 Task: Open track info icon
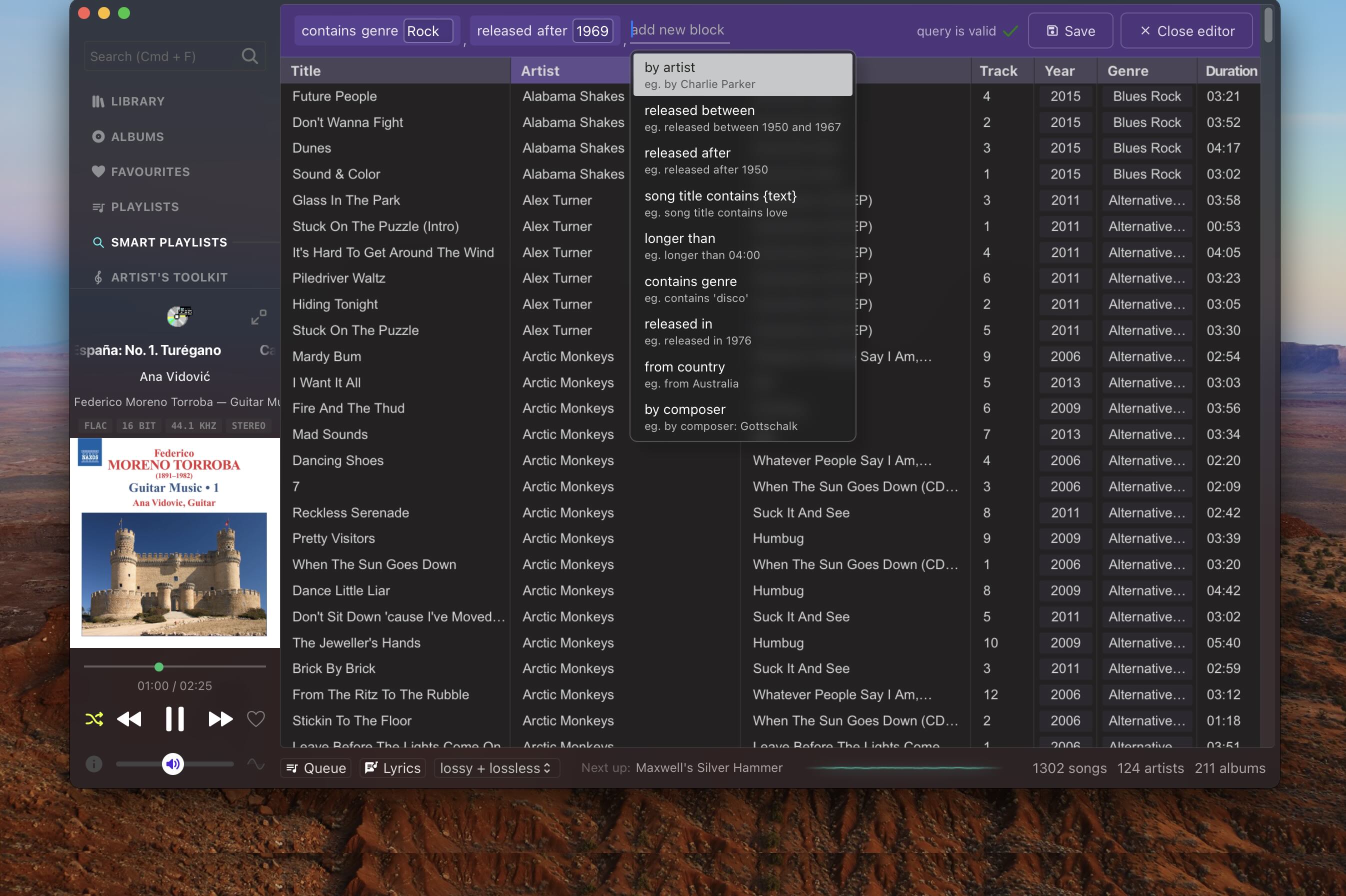(x=93, y=763)
